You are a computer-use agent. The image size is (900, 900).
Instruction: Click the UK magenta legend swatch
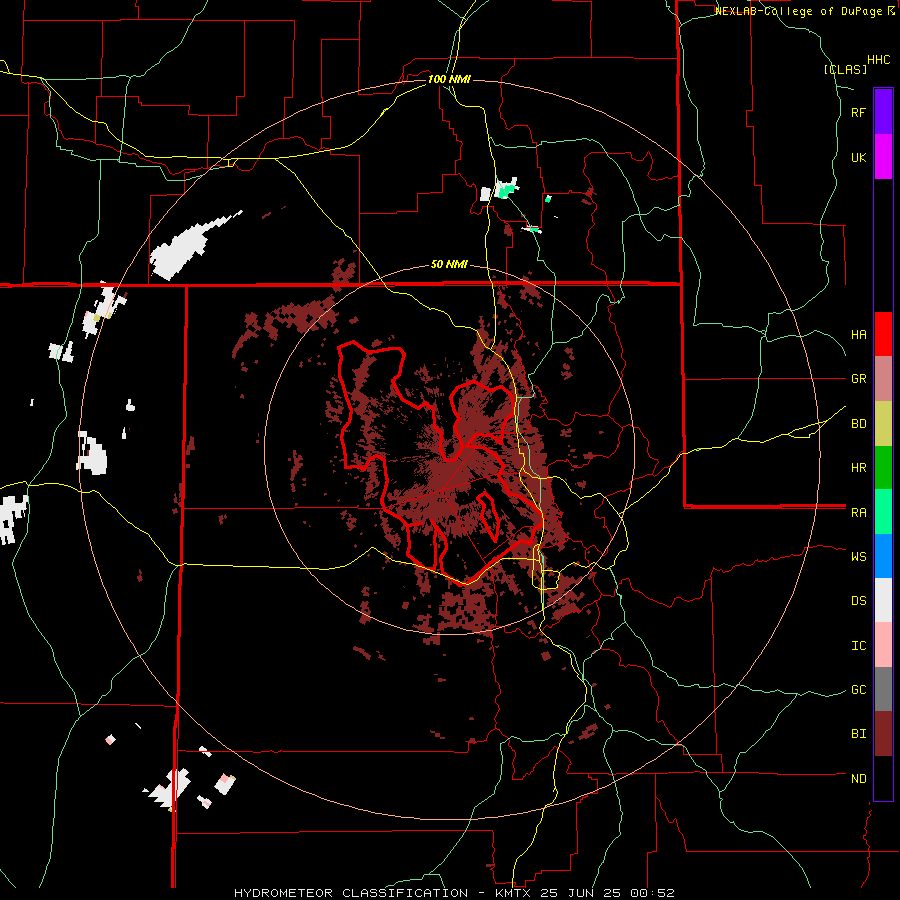point(883,157)
